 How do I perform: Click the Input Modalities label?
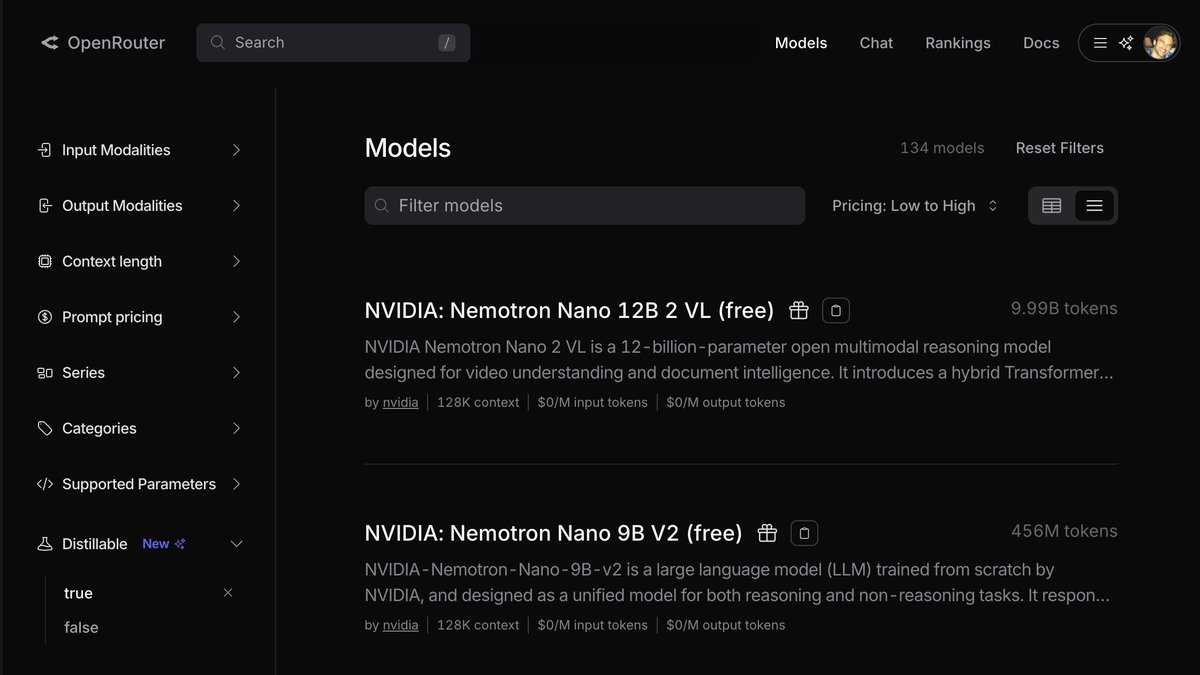click(116, 150)
